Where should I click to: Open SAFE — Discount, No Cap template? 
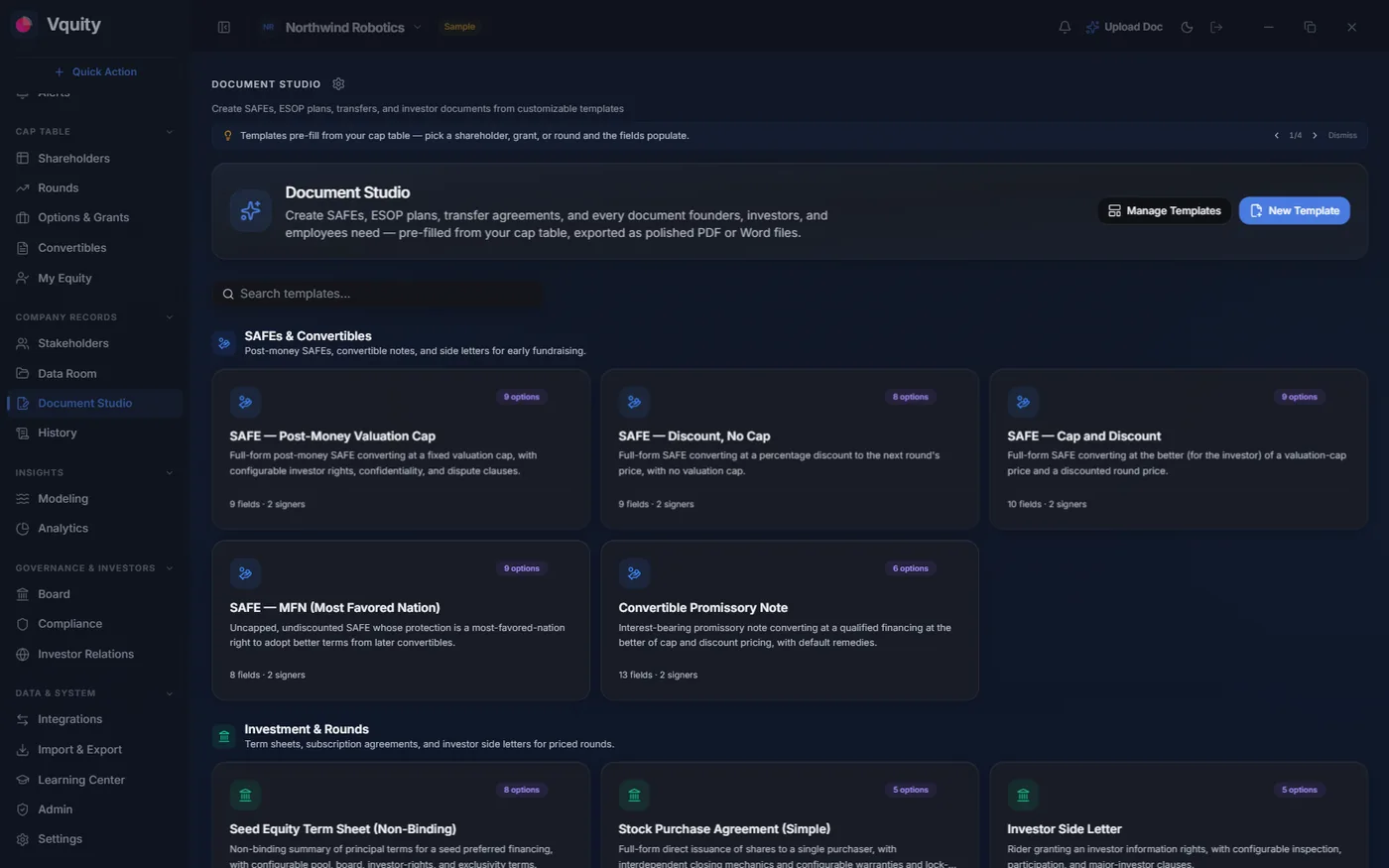[790, 449]
